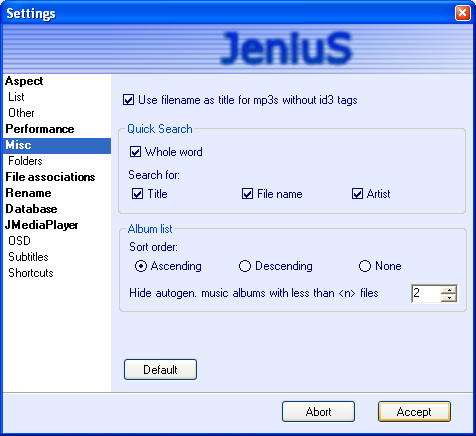Toggle the File name search checkbox

pyautogui.click(x=247, y=194)
